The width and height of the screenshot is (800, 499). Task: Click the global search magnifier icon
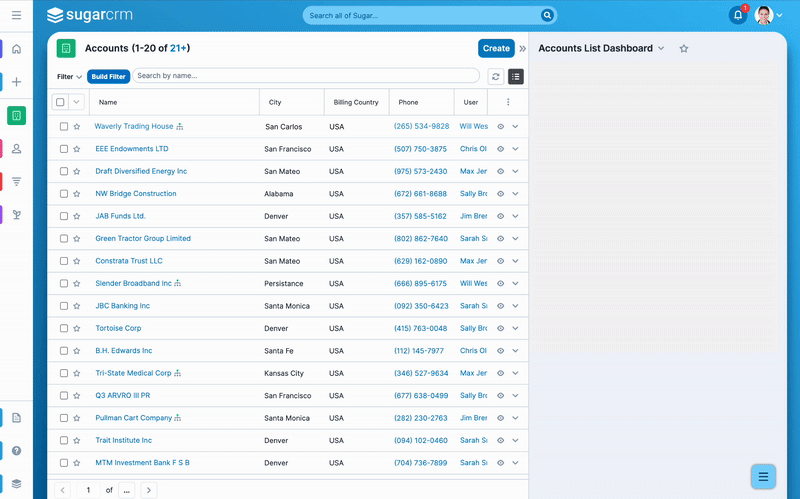547,15
